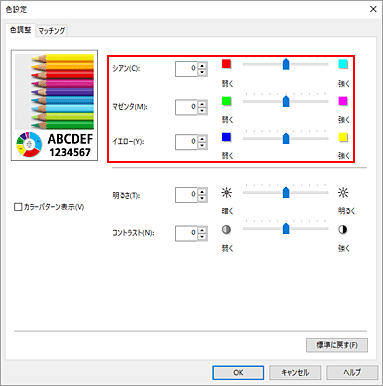Screen dimensions: 383x386
Task: Increase the 明るさ(T) value with up arrow
Action: click(202, 191)
